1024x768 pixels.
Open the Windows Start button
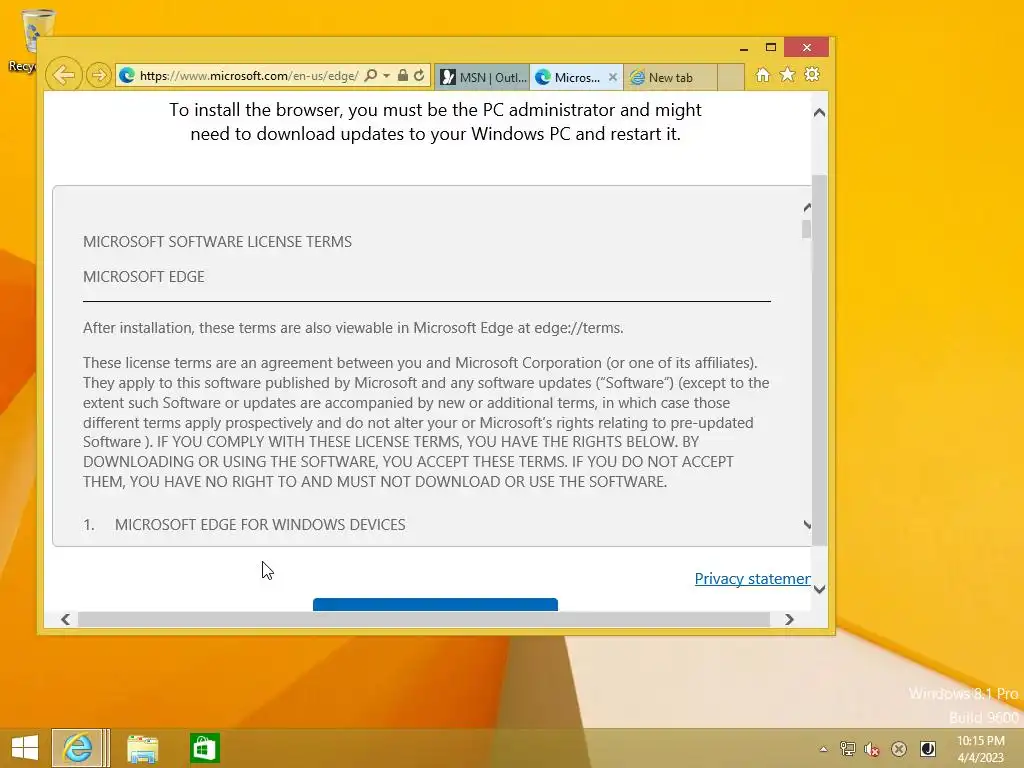[x=25, y=748]
